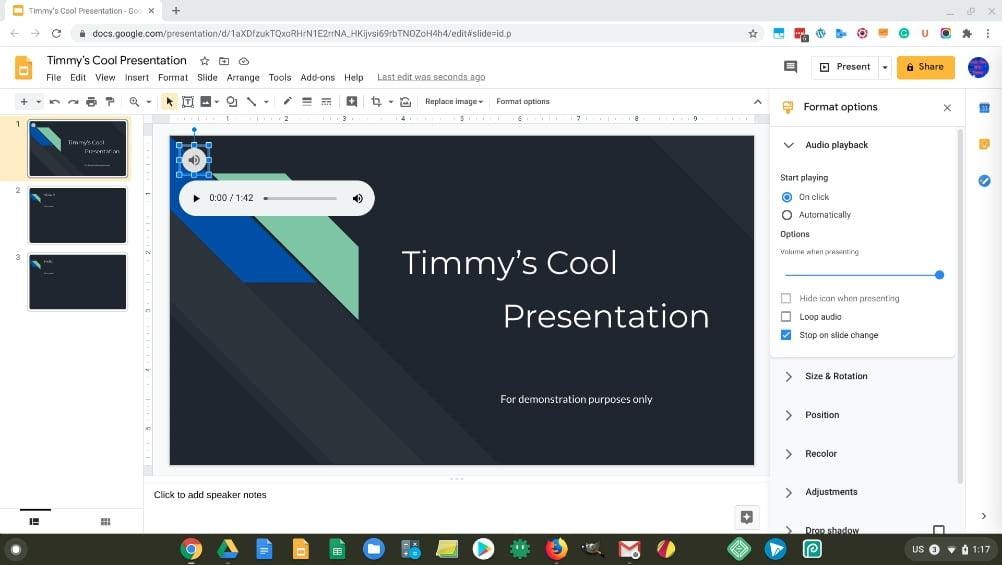Enable Loop audio checkbox
This screenshot has height=565, width=1002.
[x=786, y=316]
